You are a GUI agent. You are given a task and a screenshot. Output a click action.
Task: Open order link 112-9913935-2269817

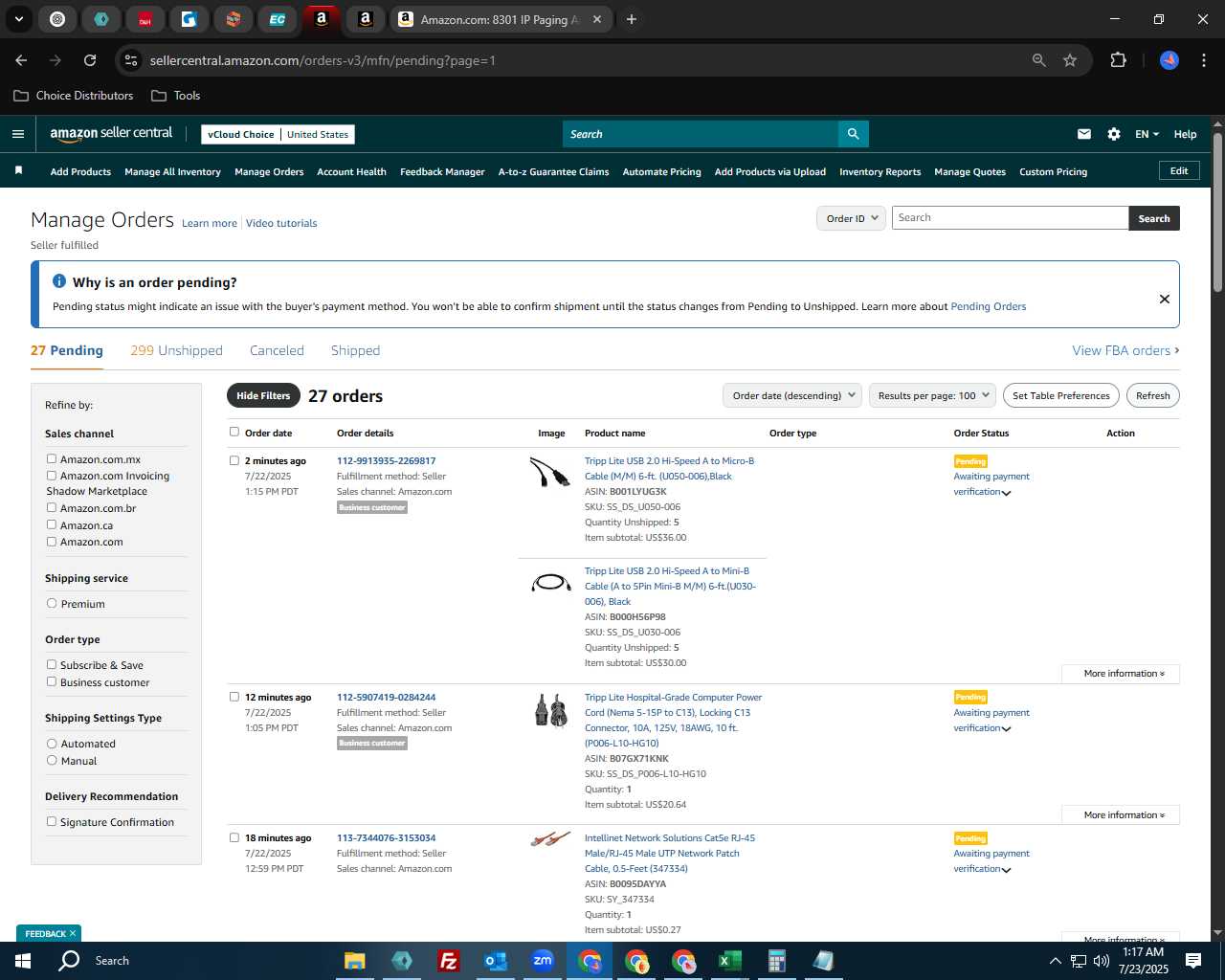(x=386, y=460)
